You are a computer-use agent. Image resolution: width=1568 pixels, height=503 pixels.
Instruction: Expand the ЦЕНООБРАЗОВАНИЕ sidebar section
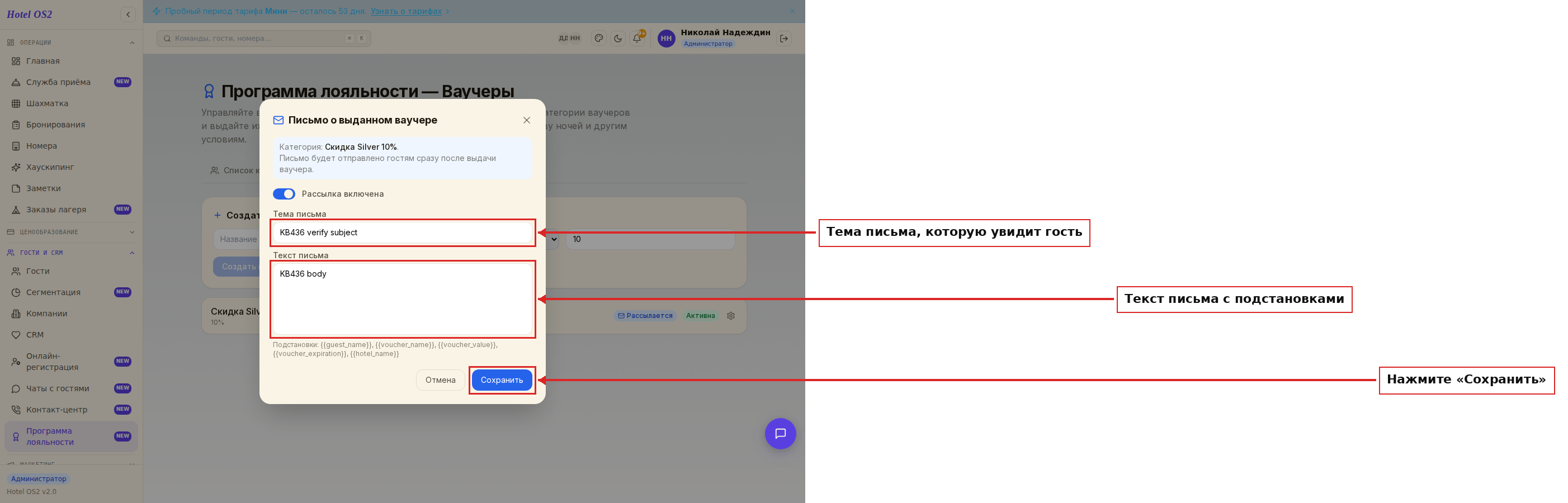point(71,232)
